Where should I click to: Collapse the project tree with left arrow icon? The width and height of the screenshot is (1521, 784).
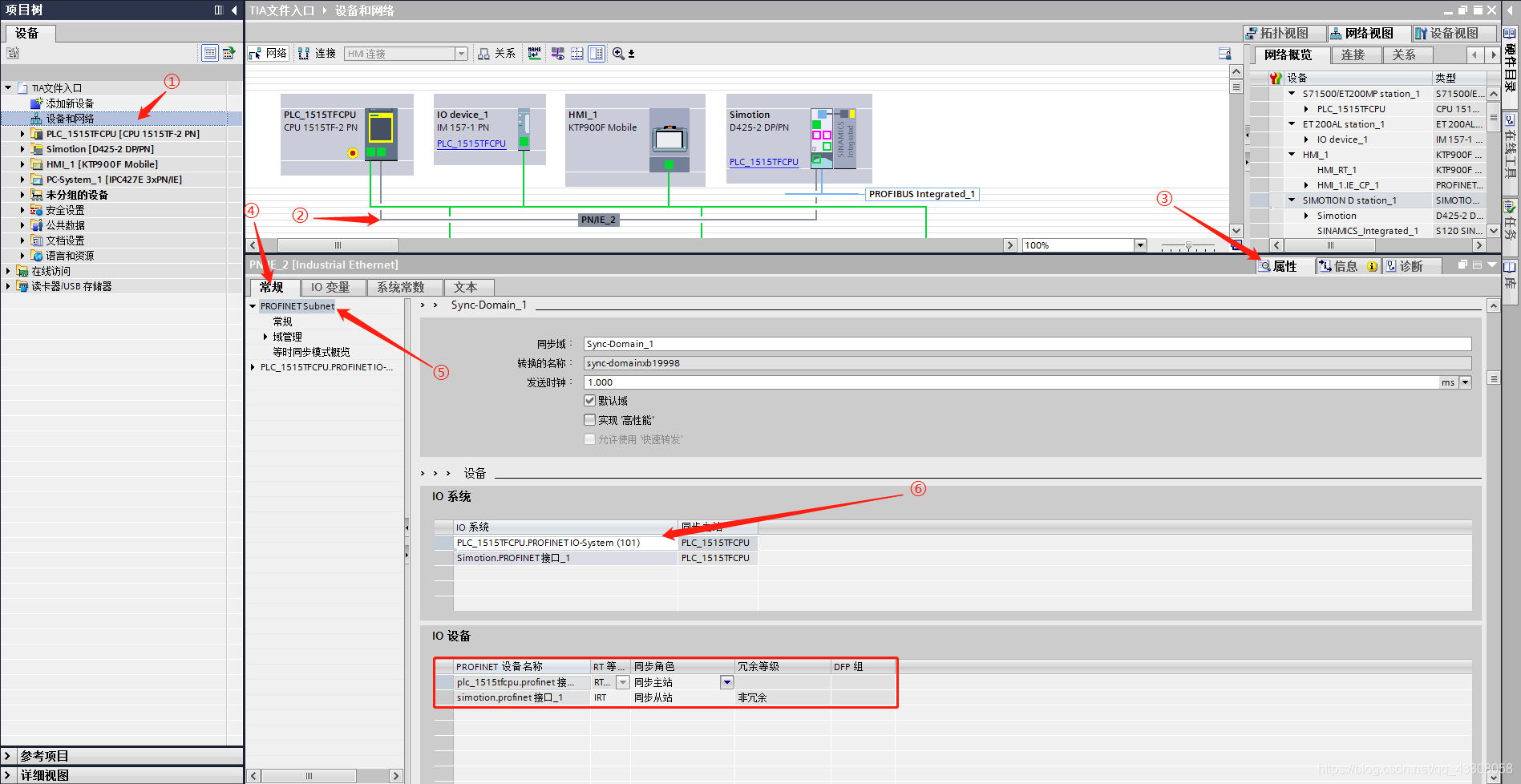pyautogui.click(x=234, y=10)
